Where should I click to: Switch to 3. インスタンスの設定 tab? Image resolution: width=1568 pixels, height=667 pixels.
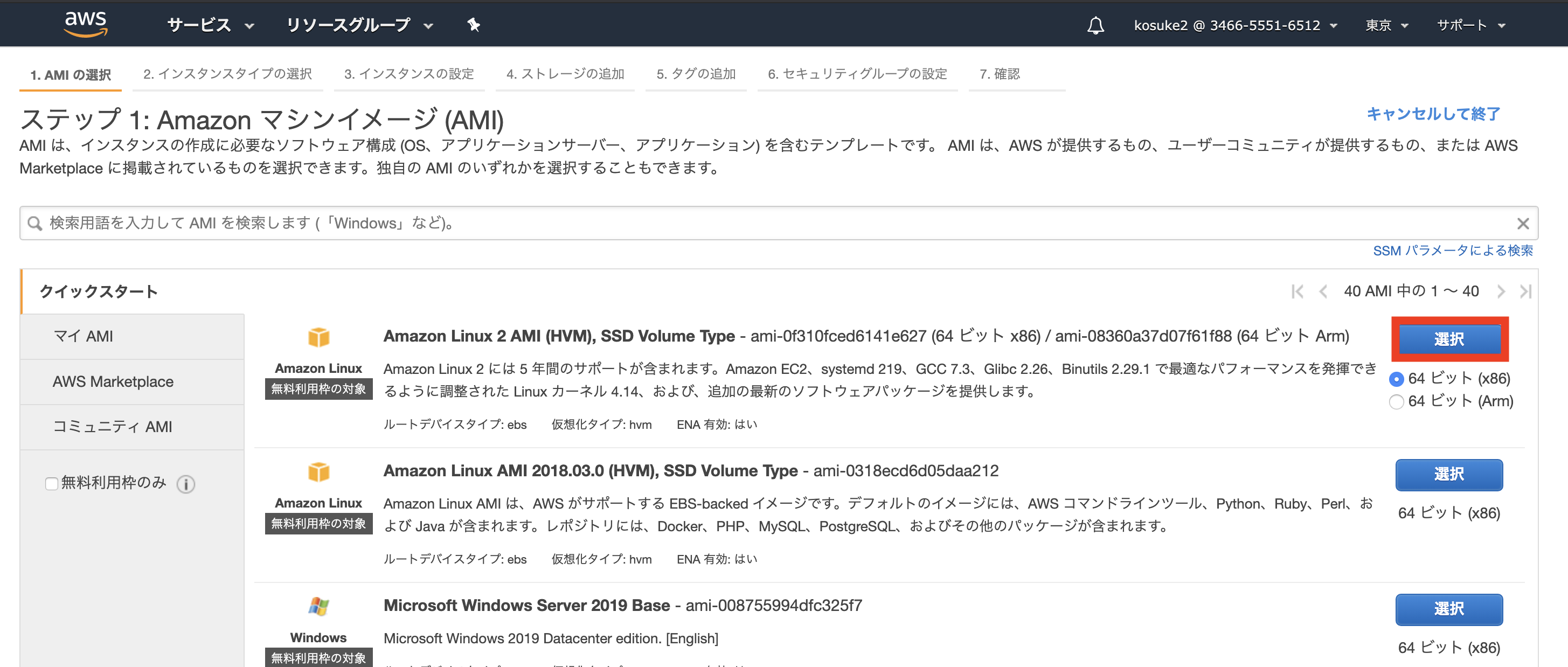tap(409, 74)
